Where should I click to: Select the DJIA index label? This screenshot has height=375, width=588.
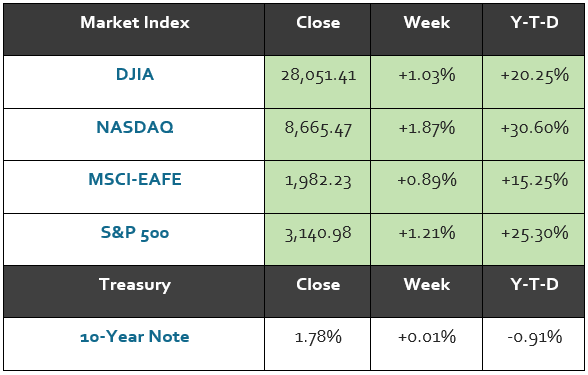click(x=135, y=74)
